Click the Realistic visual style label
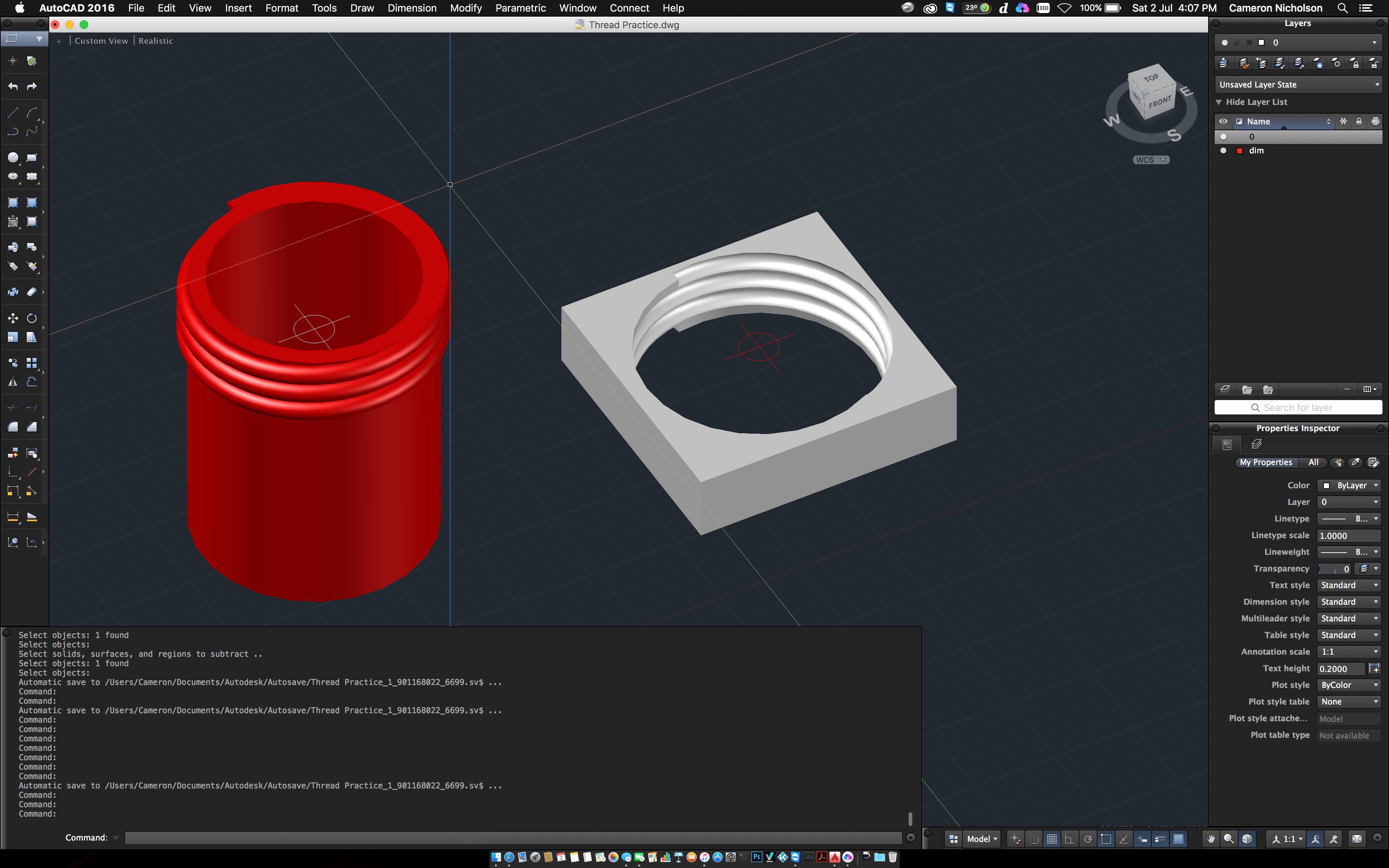This screenshot has width=1389, height=868. coord(156,41)
